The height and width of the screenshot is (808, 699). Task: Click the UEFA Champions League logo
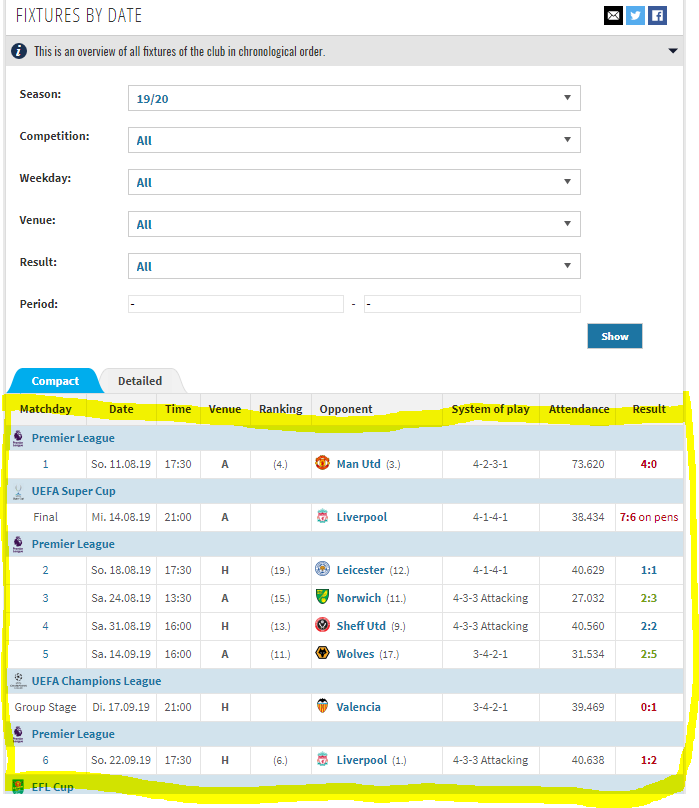coord(18,681)
